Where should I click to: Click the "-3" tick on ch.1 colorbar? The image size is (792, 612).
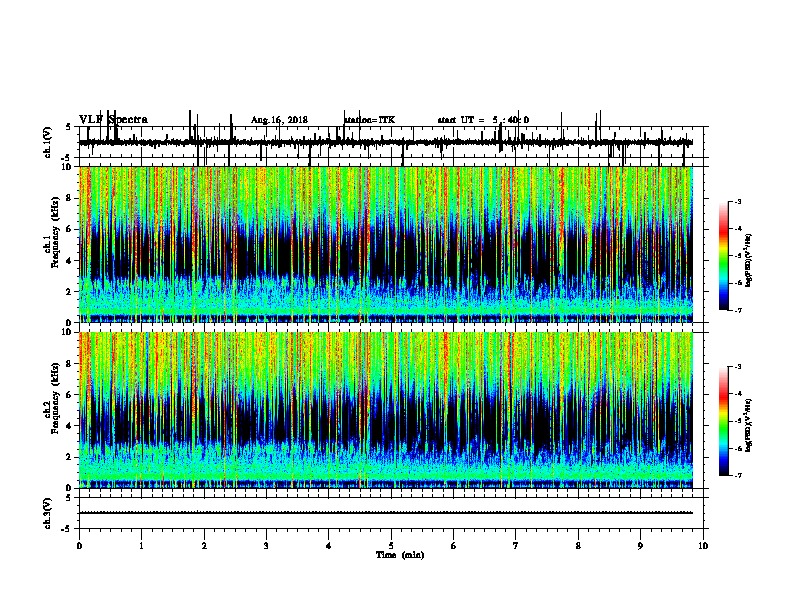(737, 201)
